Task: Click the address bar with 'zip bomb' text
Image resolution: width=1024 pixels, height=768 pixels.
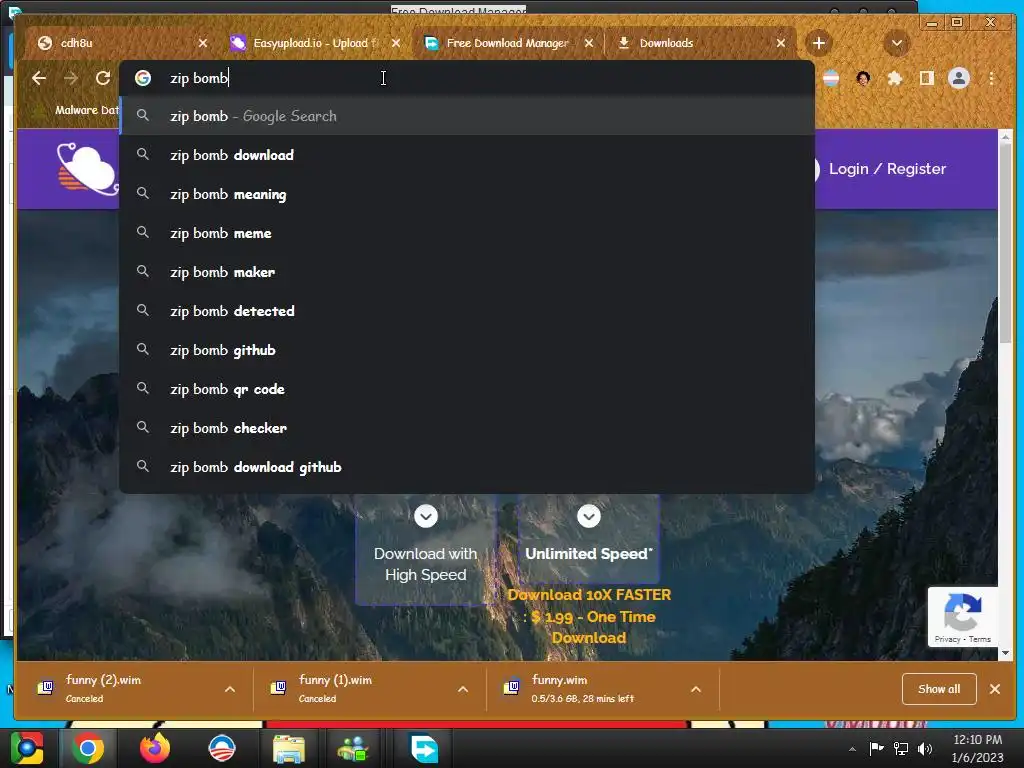Action: coord(467,78)
